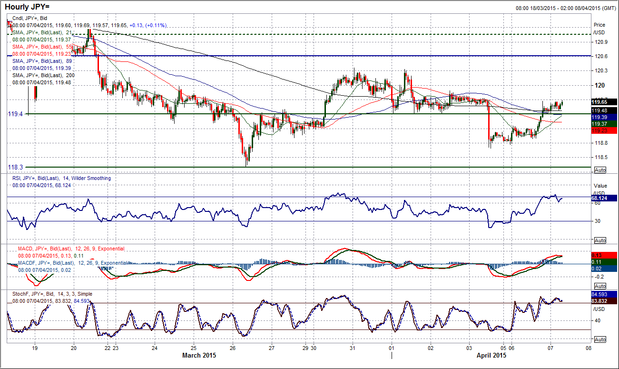The height and width of the screenshot is (369, 619).
Task: Click the blue 0.02 MACDF histogram value tag
Action: pyautogui.click(x=604, y=268)
